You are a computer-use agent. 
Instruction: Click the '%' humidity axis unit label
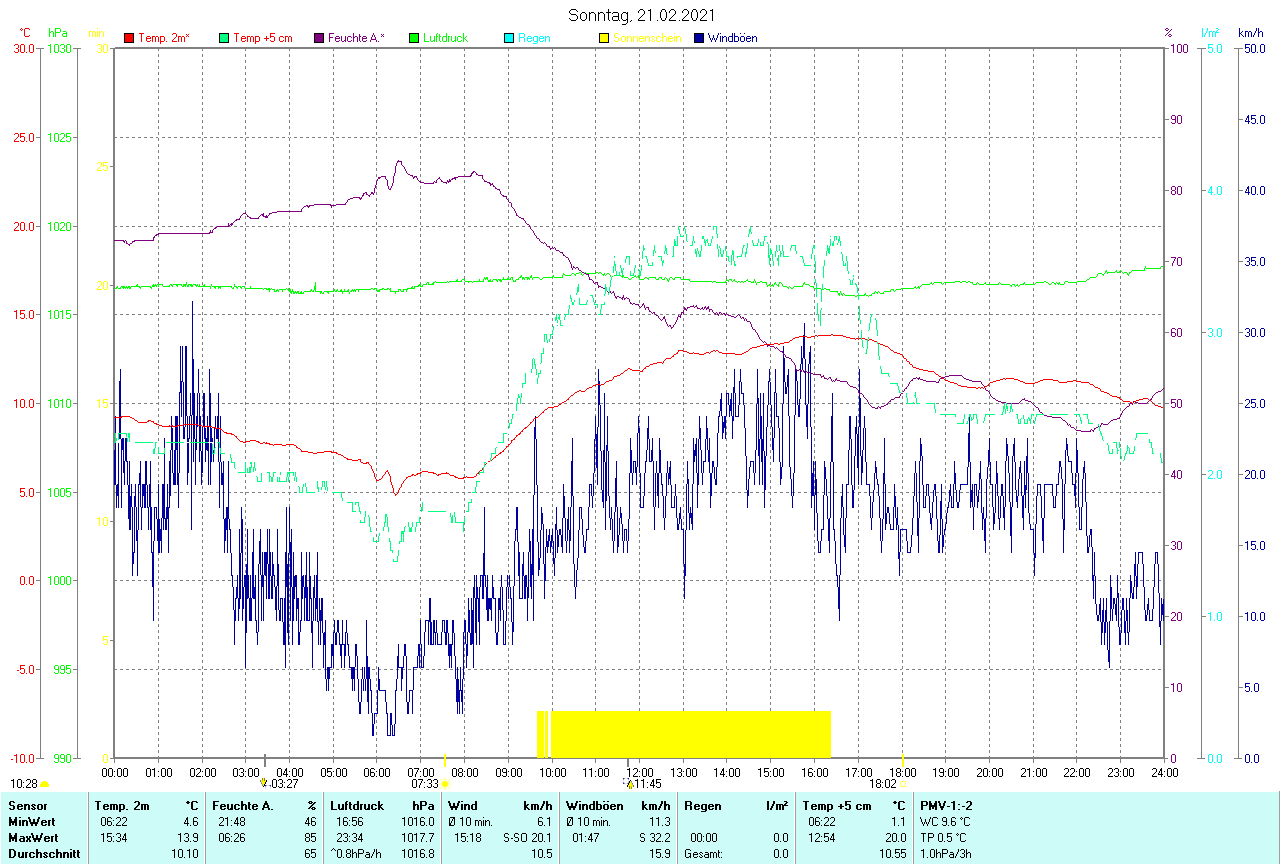tap(1168, 33)
